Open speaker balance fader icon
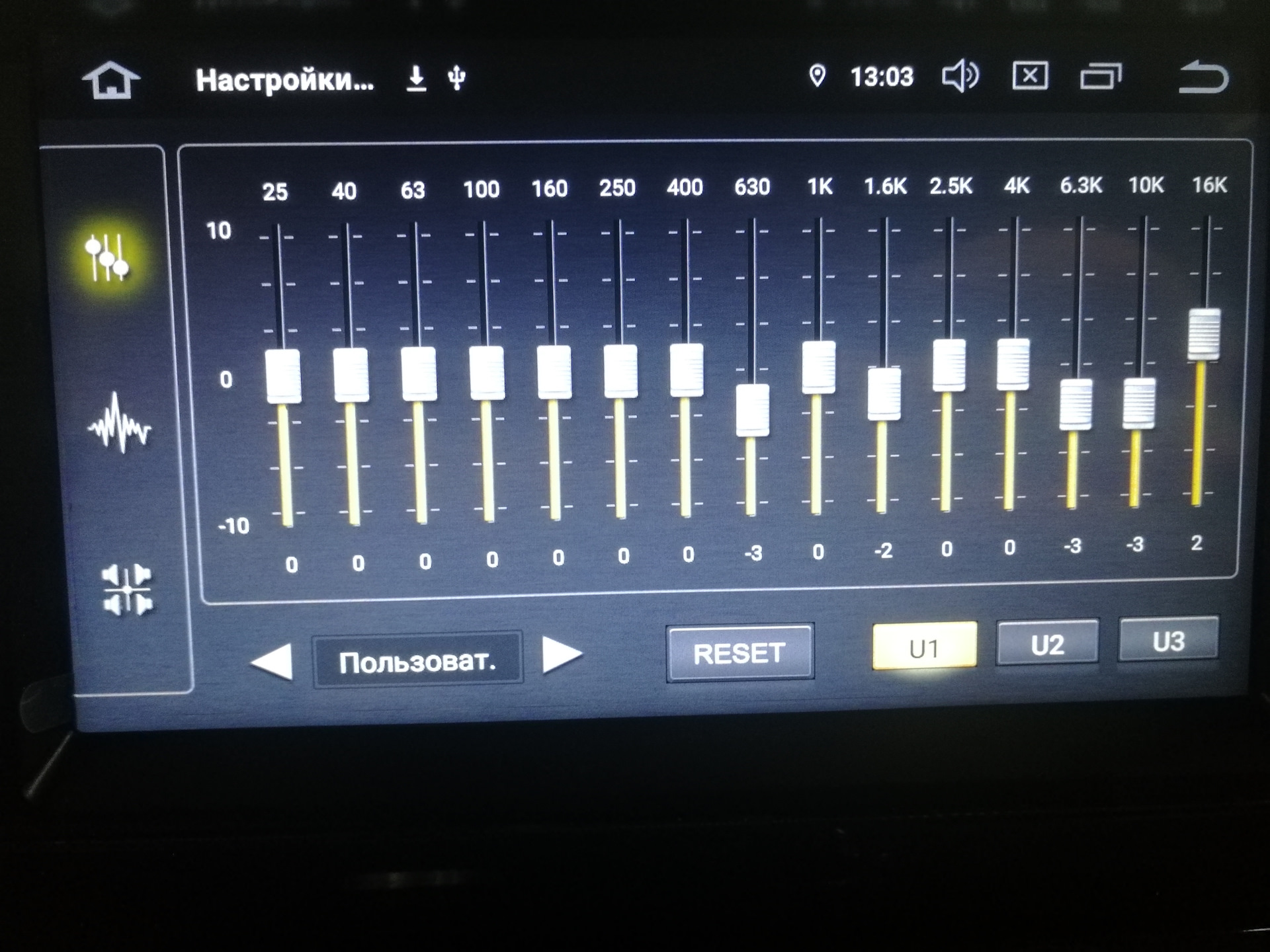Image resolution: width=1270 pixels, height=952 pixels. [x=127, y=590]
